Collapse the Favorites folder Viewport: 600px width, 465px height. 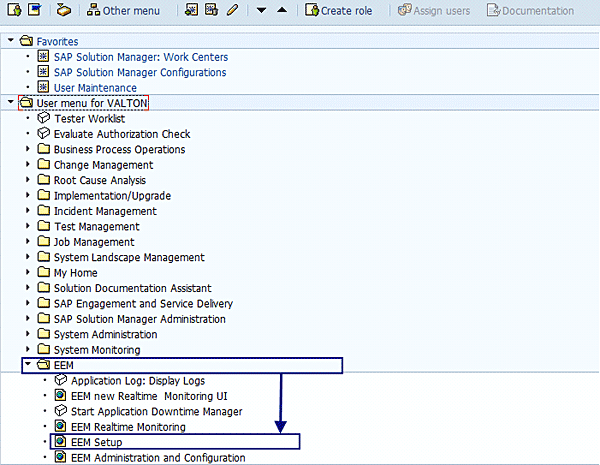[x=10, y=42]
